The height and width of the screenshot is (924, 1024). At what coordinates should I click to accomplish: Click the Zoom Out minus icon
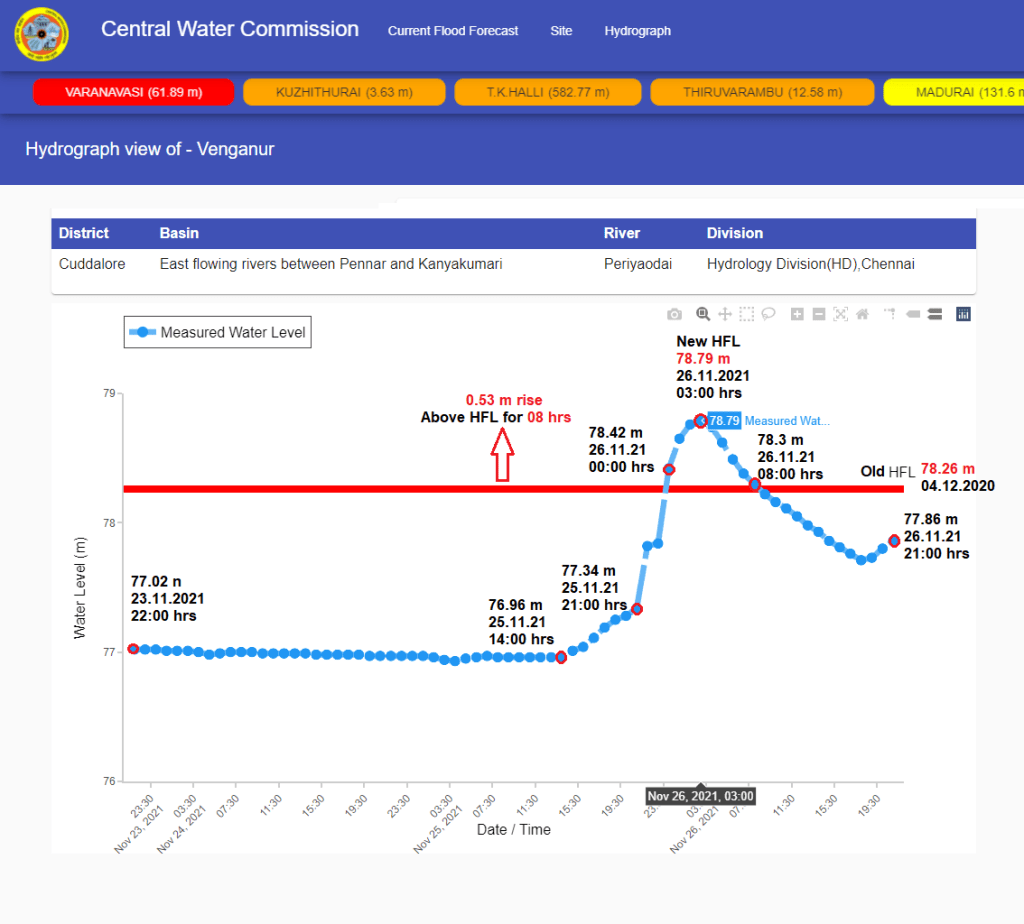pyautogui.click(x=819, y=314)
